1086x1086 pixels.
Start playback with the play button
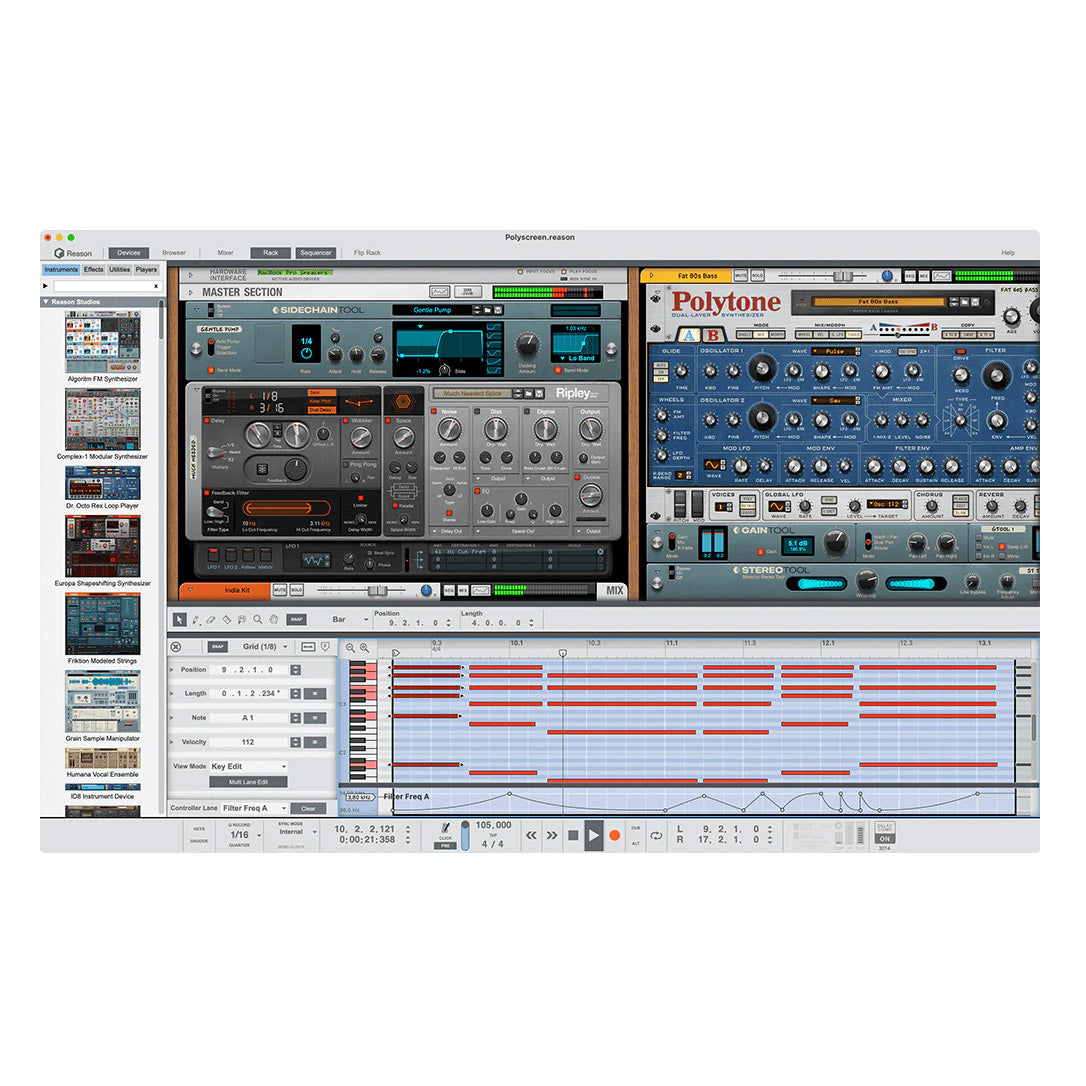click(x=594, y=835)
